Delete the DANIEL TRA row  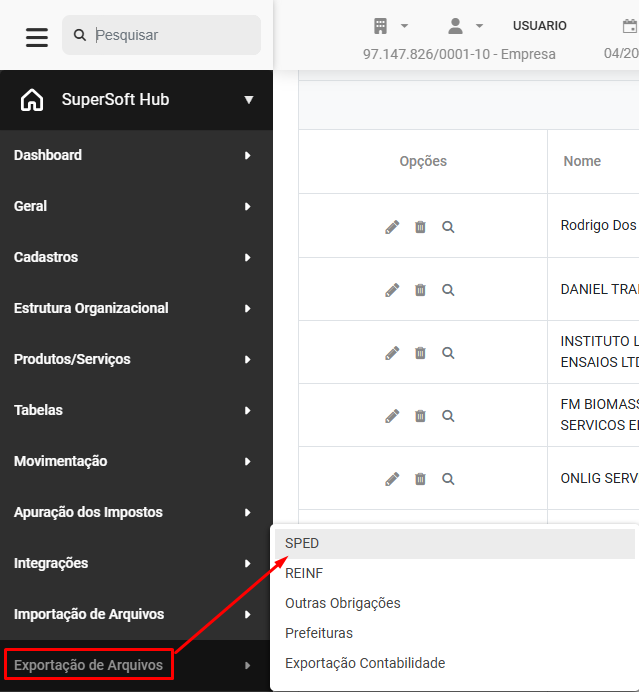pyautogui.click(x=420, y=290)
